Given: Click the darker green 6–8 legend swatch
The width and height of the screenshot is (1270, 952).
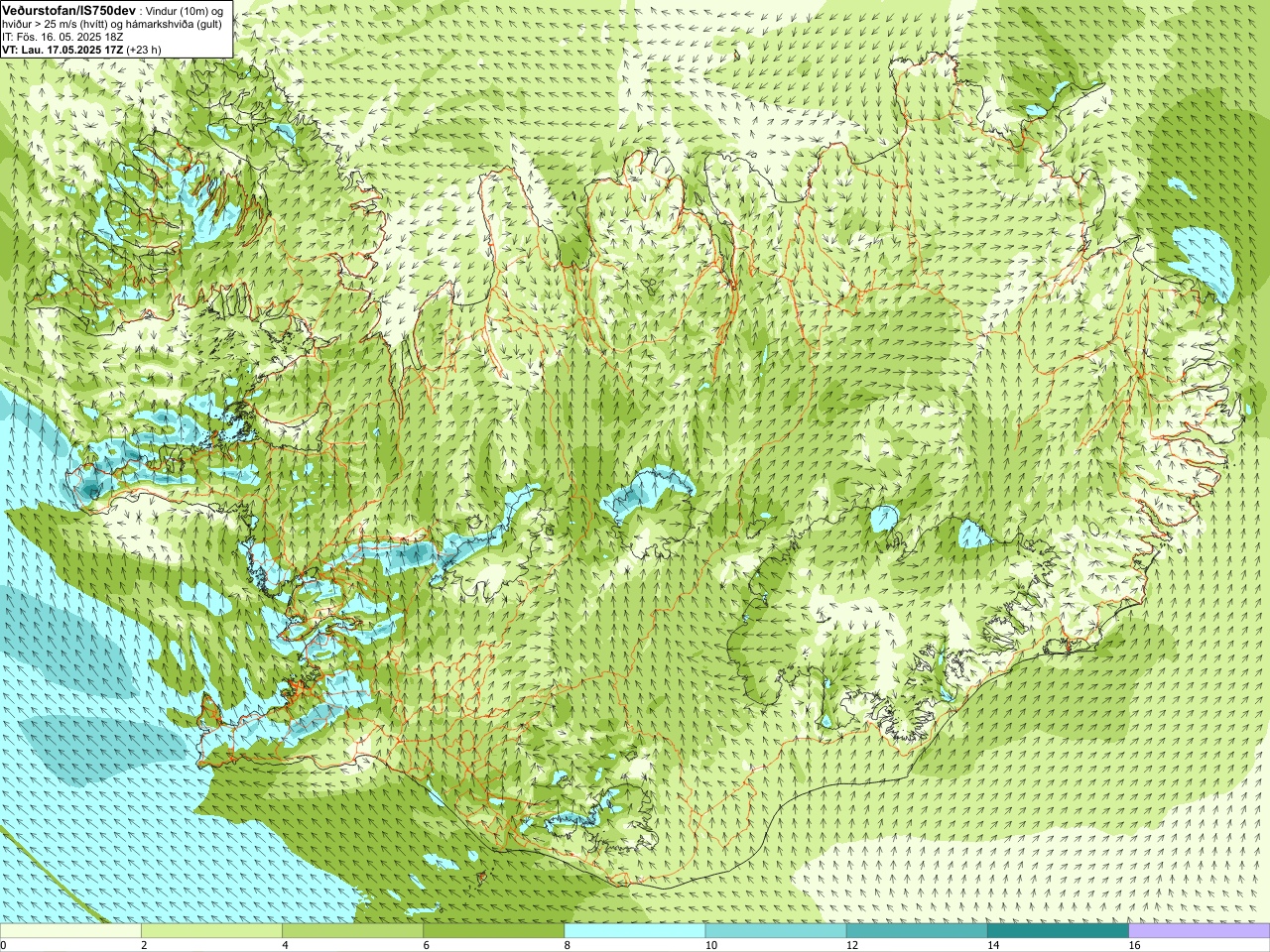Looking at the screenshot, I should pos(493,931).
